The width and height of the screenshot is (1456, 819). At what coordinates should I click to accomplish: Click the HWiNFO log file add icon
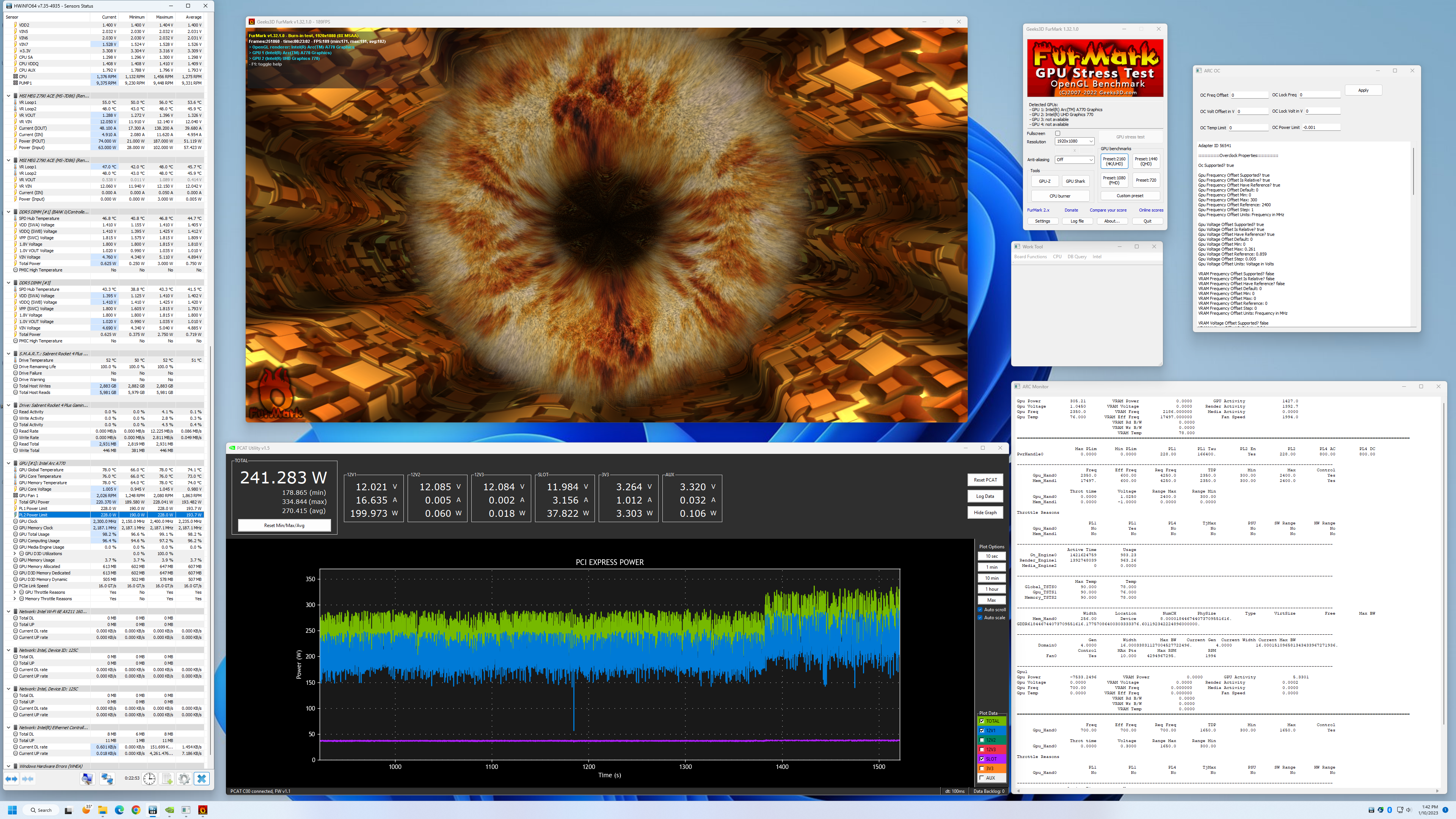click(167, 778)
